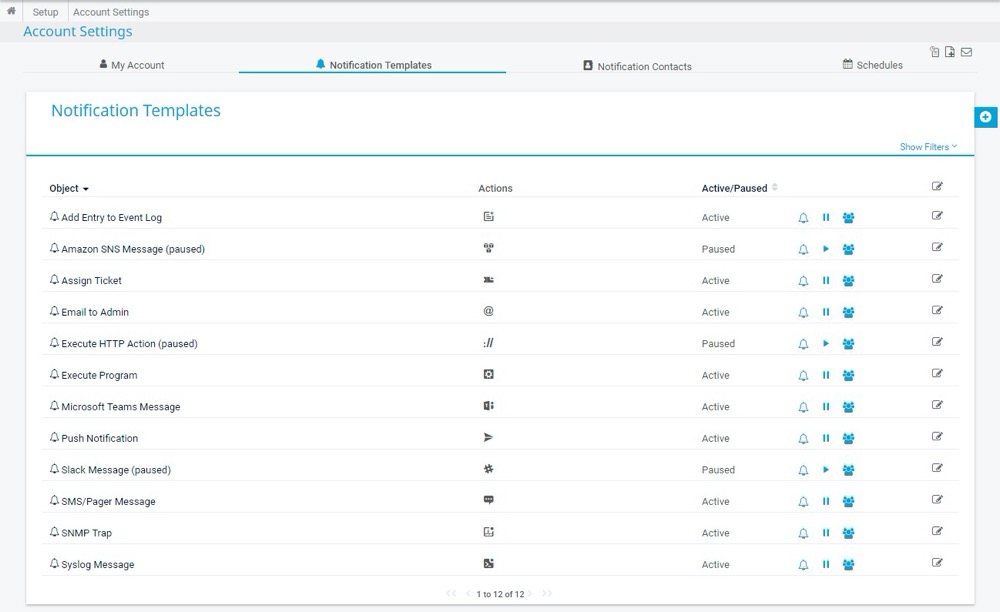This screenshot has height=612, width=1000.
Task: Resume the Slack Message notification
Action: click(826, 470)
